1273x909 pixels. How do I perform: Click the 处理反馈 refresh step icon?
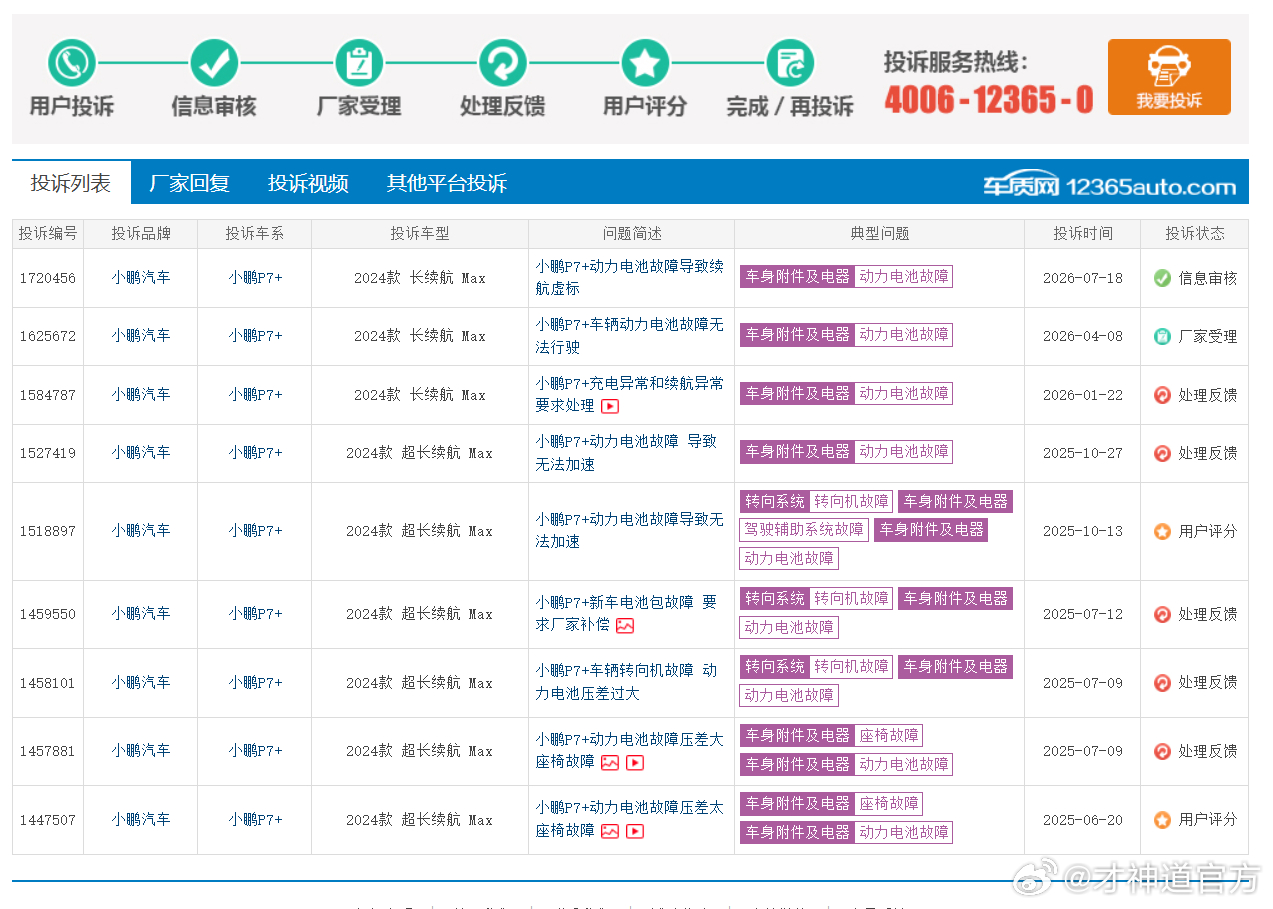click(x=502, y=63)
